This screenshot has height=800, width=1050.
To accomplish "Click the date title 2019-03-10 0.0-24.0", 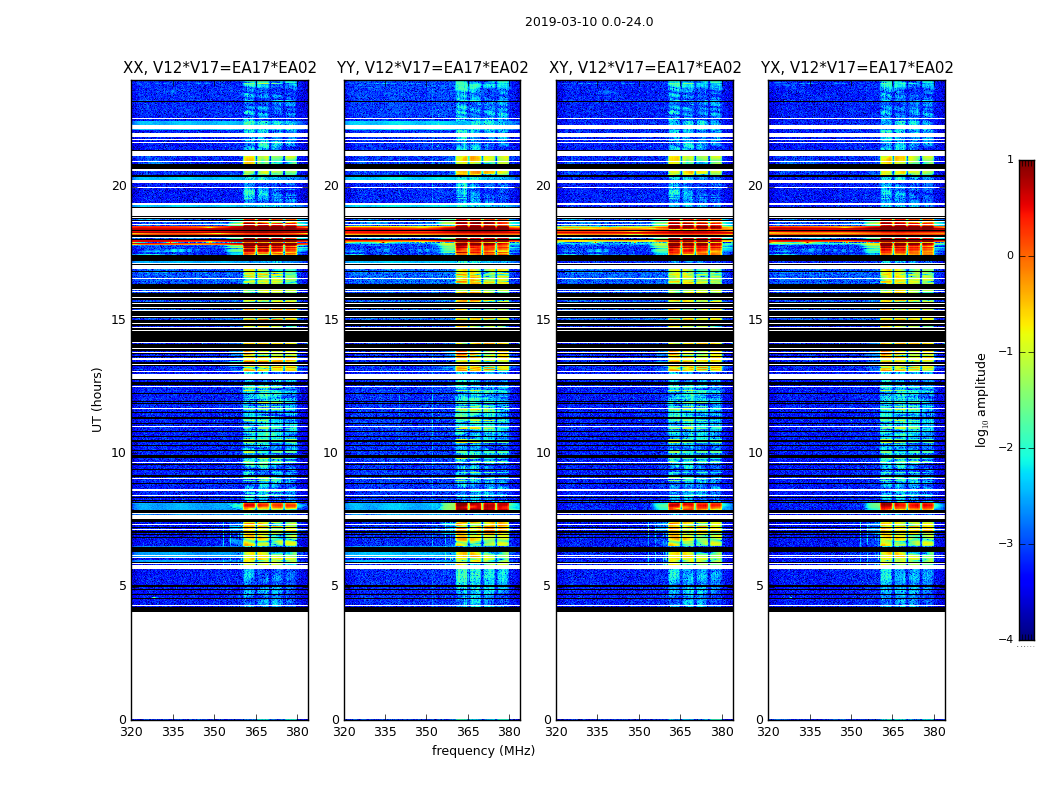I will pyautogui.click(x=588, y=22).
